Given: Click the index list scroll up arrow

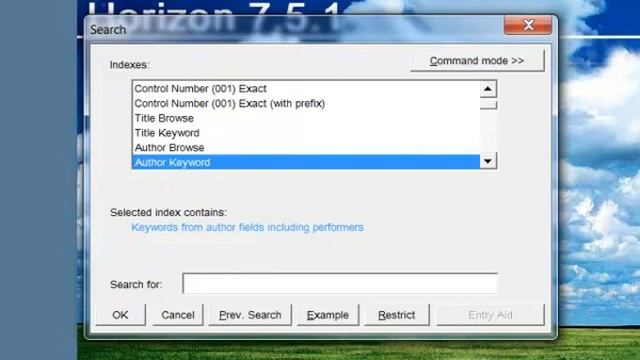Looking at the screenshot, I should pyautogui.click(x=488, y=89).
